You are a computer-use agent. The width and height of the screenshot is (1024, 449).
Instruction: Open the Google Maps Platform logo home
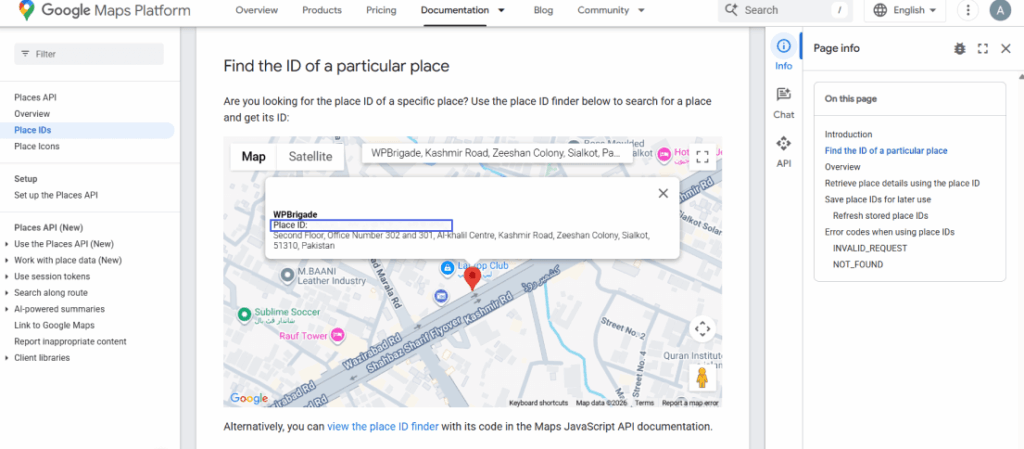tap(104, 10)
